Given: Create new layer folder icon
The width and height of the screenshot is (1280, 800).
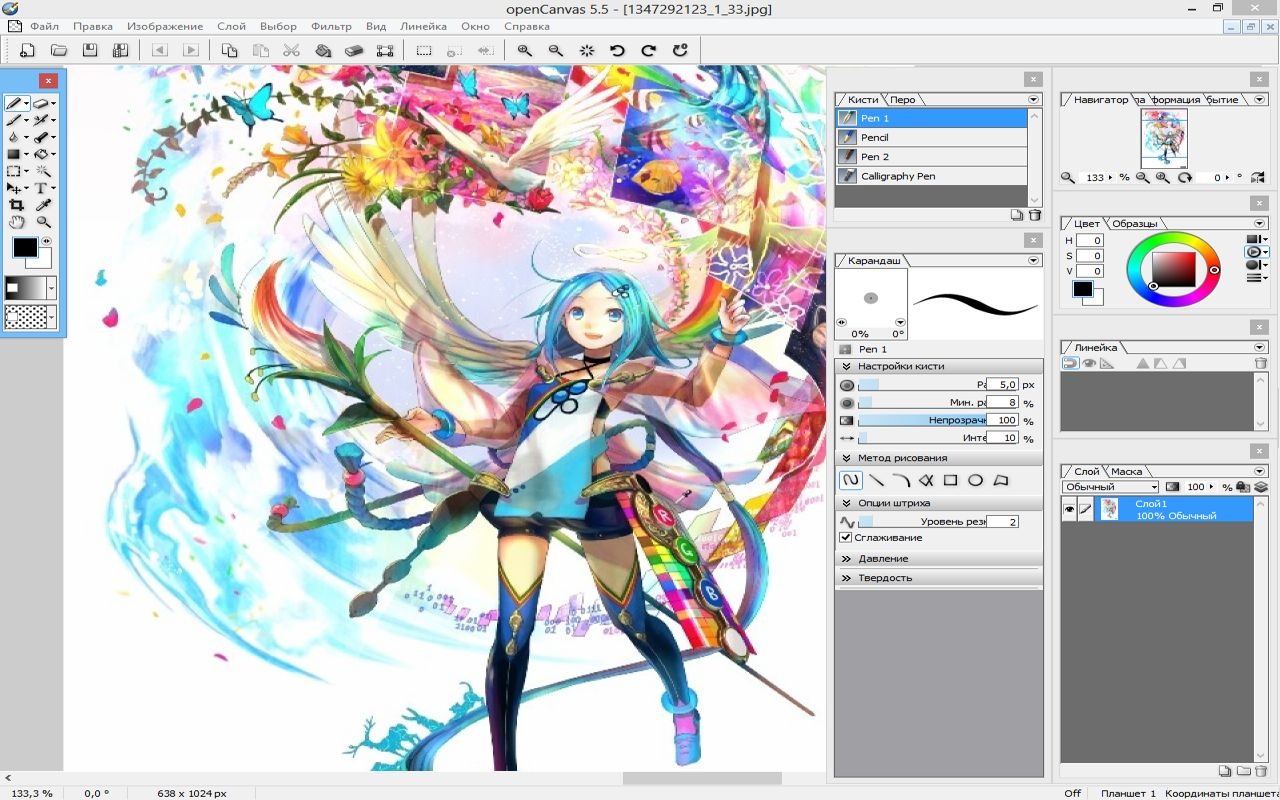Looking at the screenshot, I should click(1243, 771).
